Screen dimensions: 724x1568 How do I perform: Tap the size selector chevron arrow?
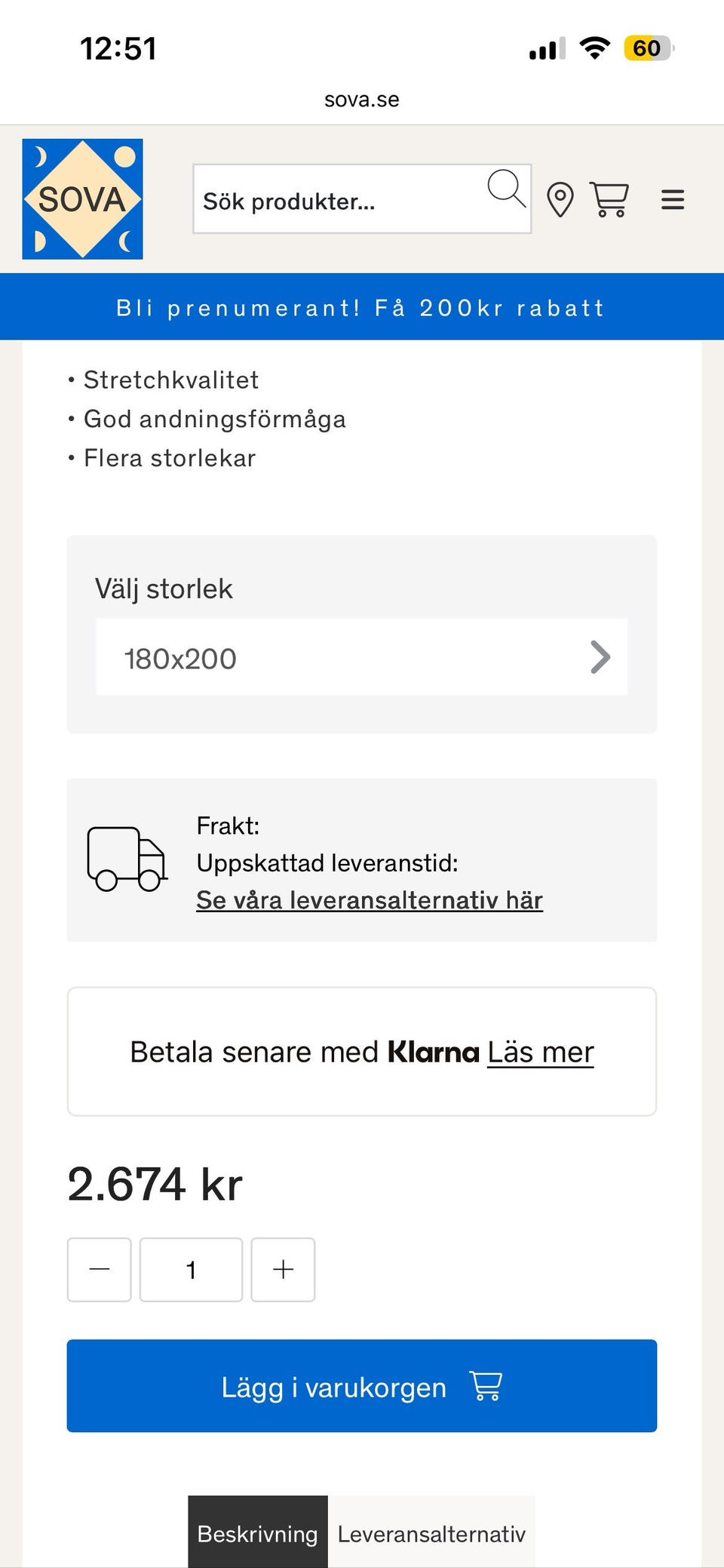pyautogui.click(x=600, y=657)
